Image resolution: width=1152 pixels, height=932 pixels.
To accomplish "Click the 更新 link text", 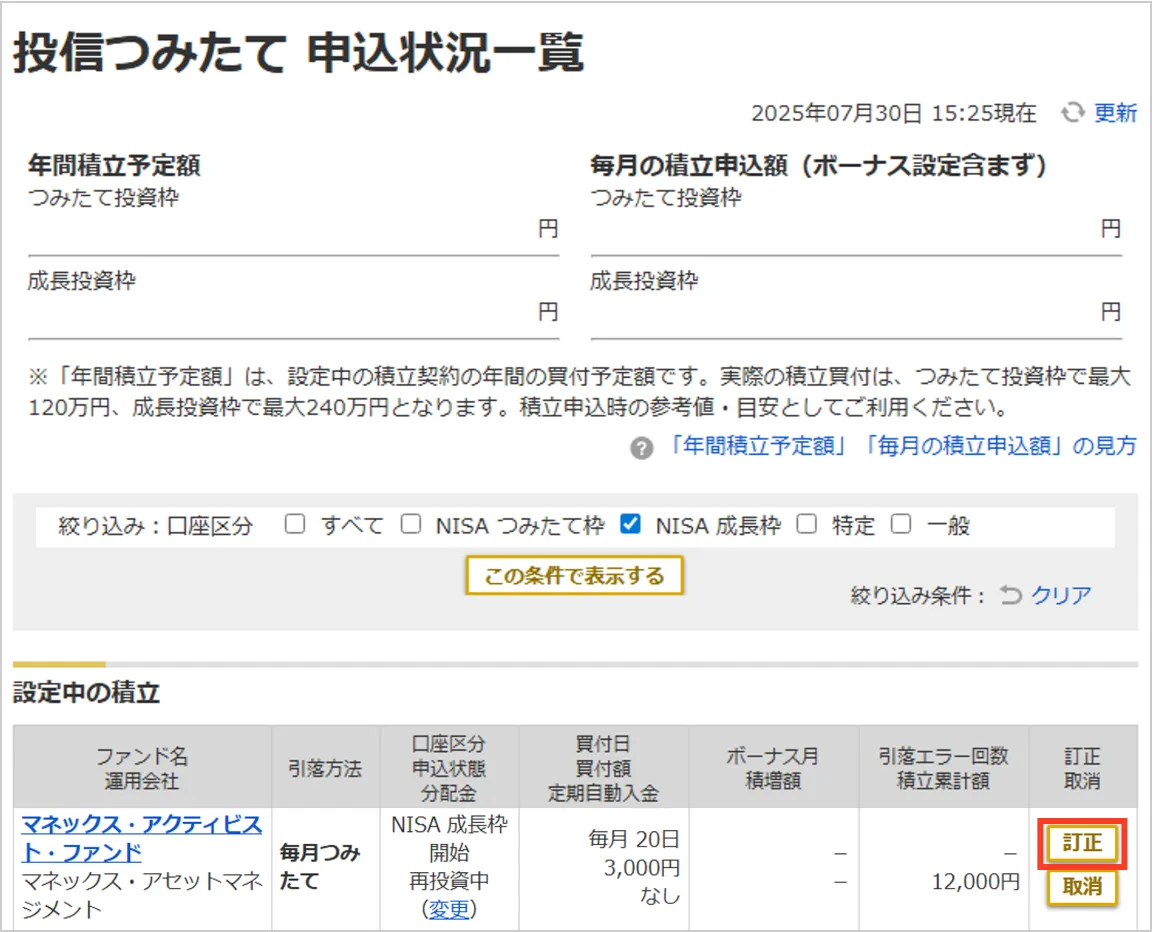I will pyautogui.click(x=1115, y=113).
